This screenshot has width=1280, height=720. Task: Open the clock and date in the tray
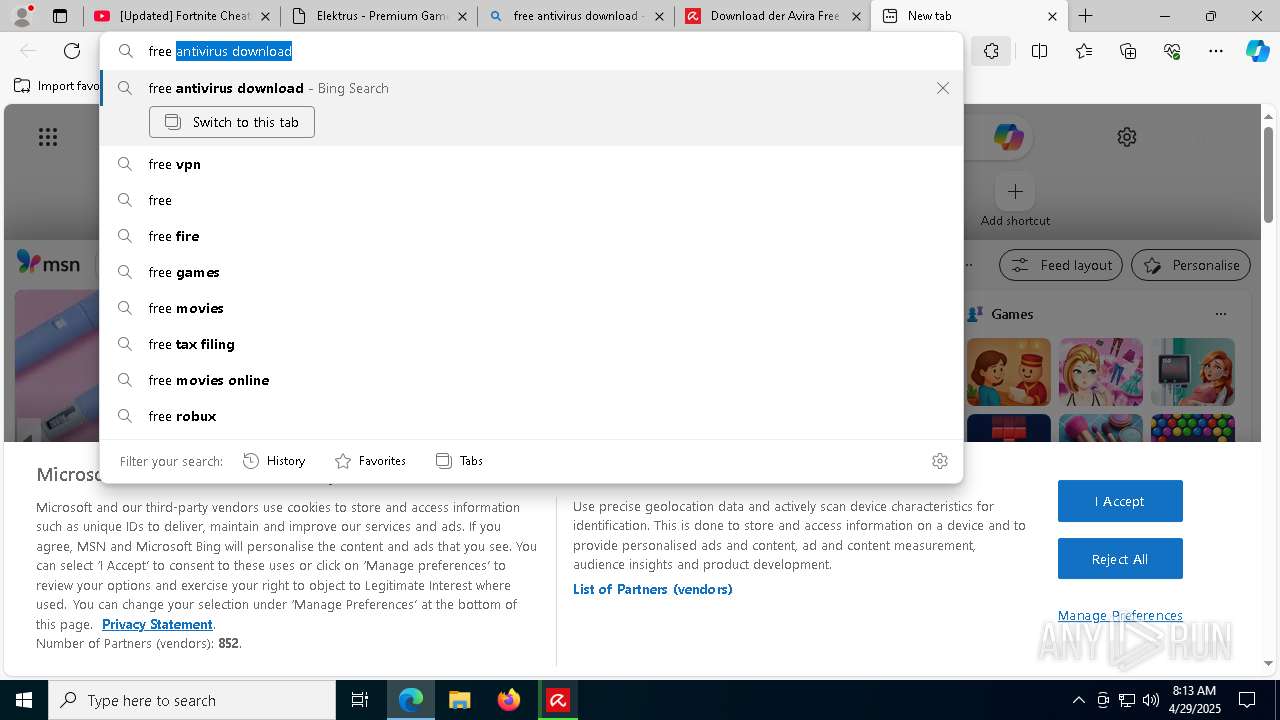point(1195,700)
